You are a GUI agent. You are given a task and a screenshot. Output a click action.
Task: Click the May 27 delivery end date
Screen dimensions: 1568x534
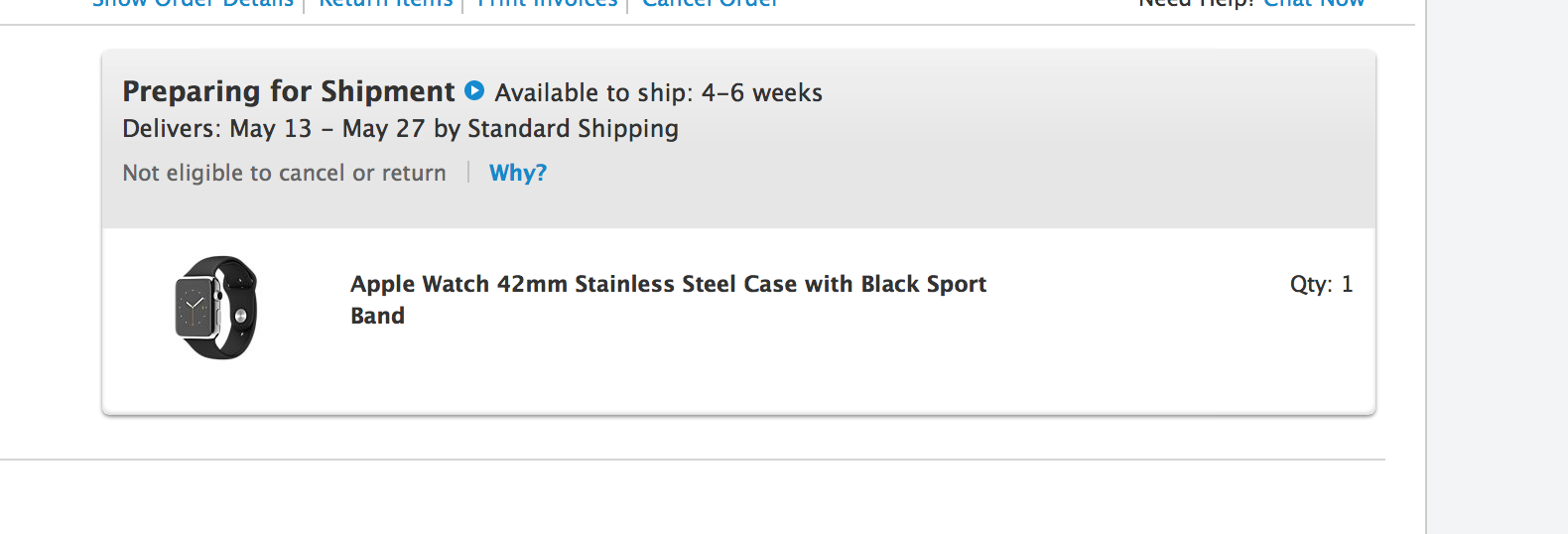coord(383,129)
